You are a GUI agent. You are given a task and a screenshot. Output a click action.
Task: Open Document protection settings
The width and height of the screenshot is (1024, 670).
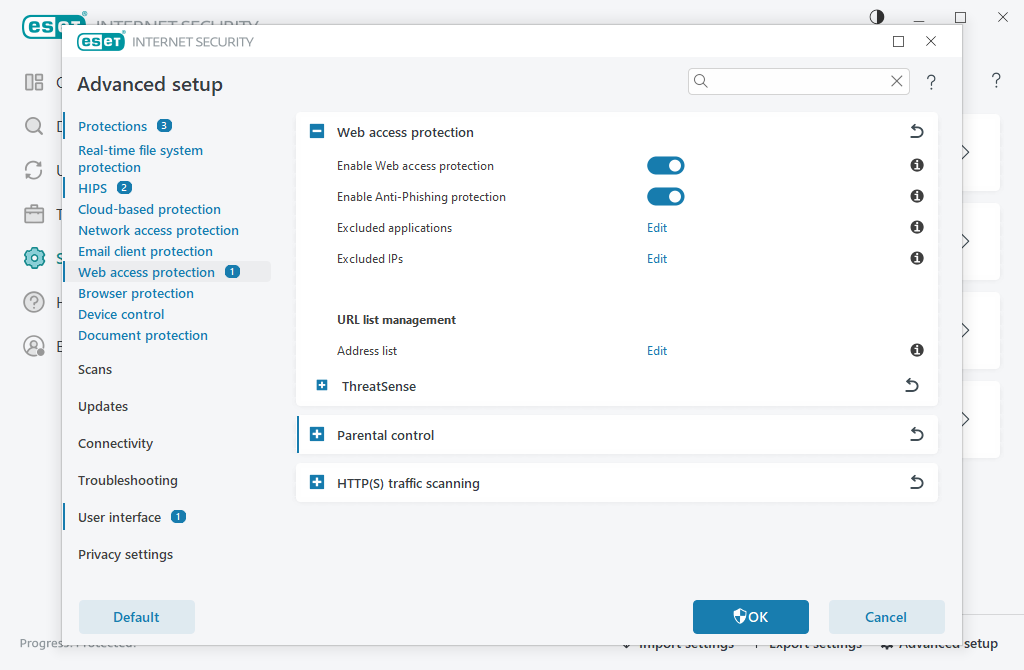143,335
